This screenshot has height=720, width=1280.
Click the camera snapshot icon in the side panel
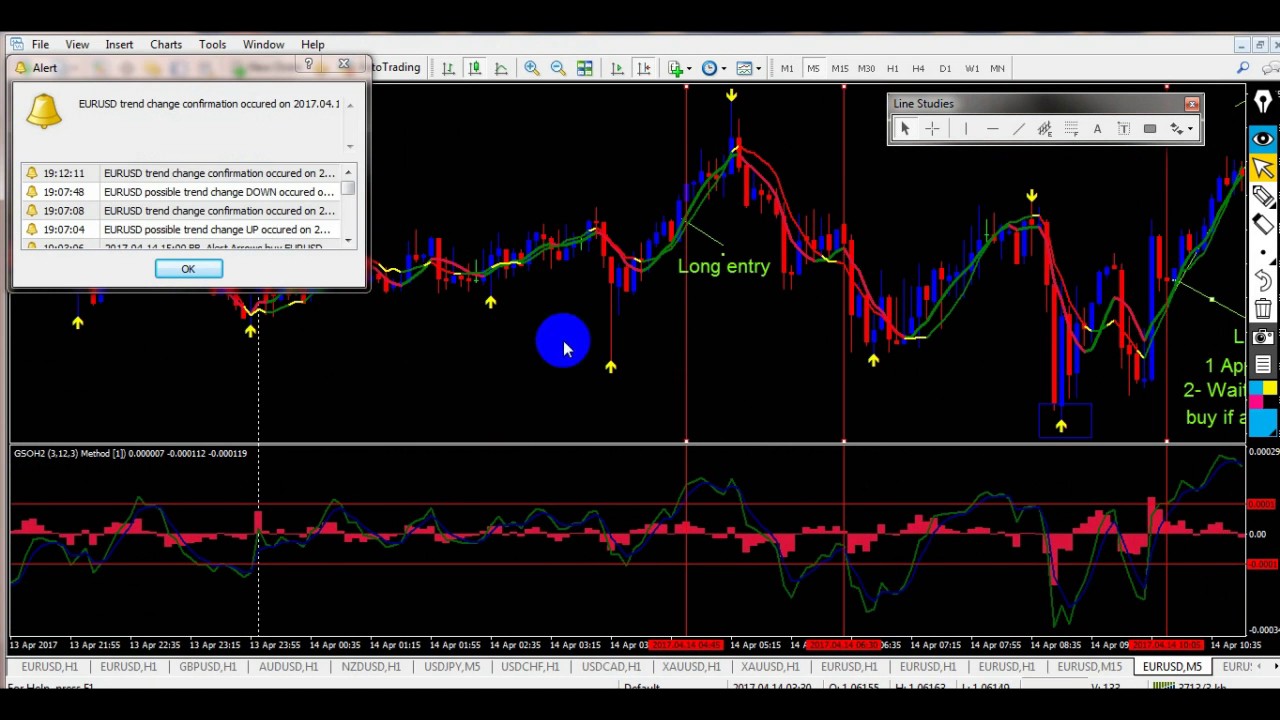pos(1263,337)
